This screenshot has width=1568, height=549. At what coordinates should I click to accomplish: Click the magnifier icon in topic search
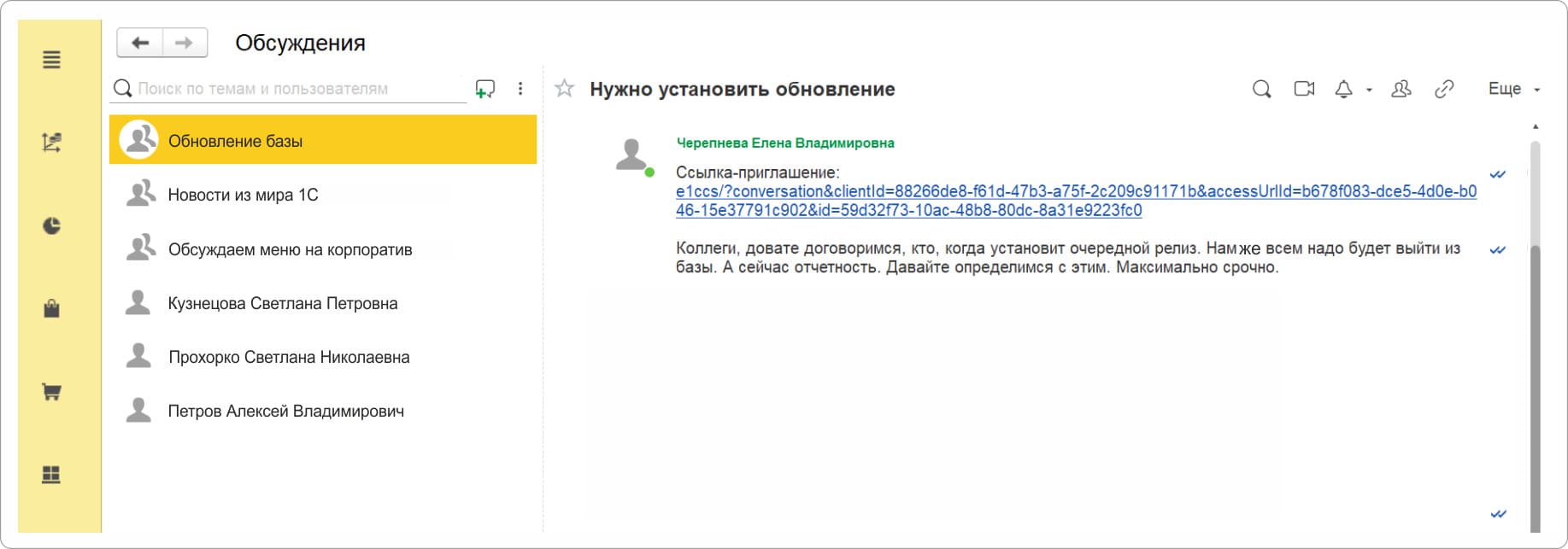click(123, 88)
